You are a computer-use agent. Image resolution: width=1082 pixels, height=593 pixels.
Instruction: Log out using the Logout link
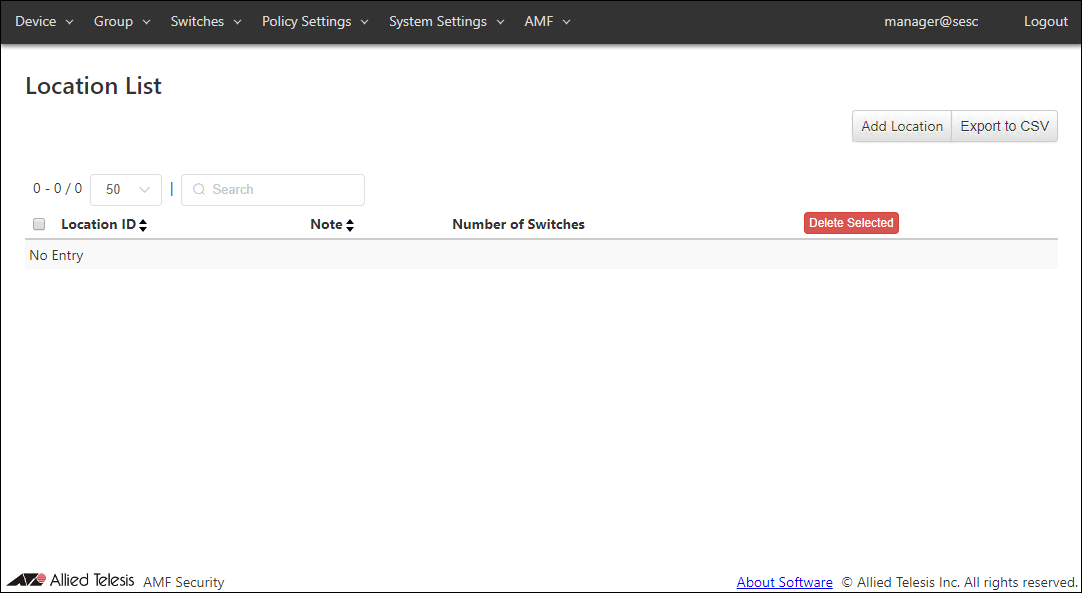click(1045, 22)
